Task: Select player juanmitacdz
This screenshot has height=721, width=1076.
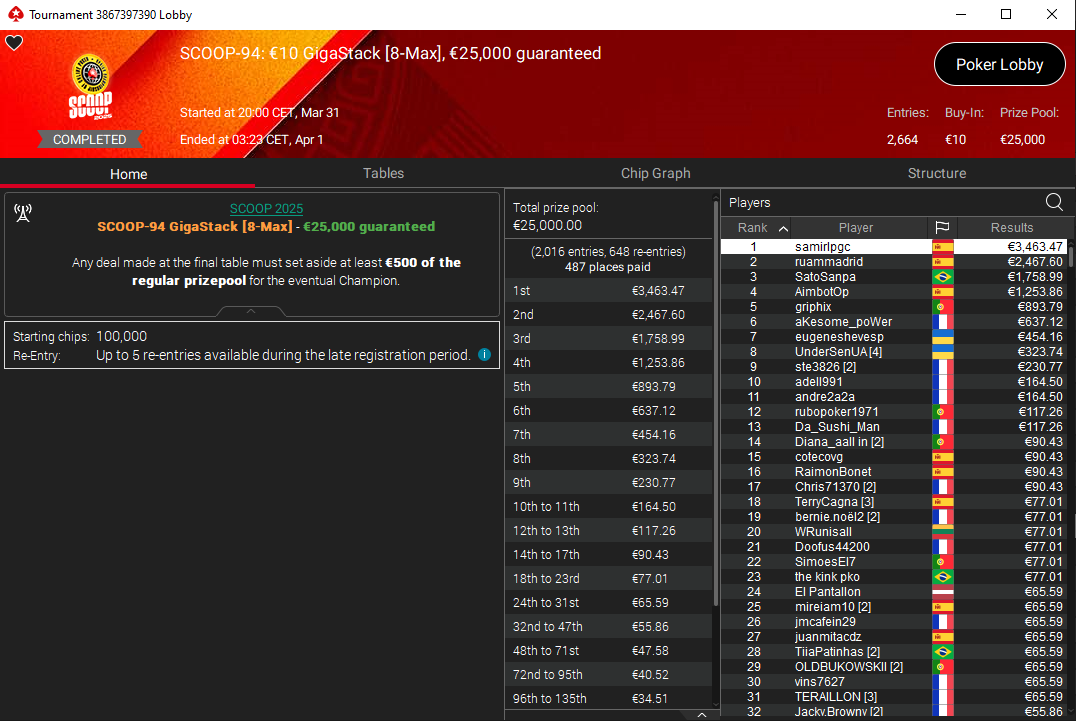Action: (893, 637)
